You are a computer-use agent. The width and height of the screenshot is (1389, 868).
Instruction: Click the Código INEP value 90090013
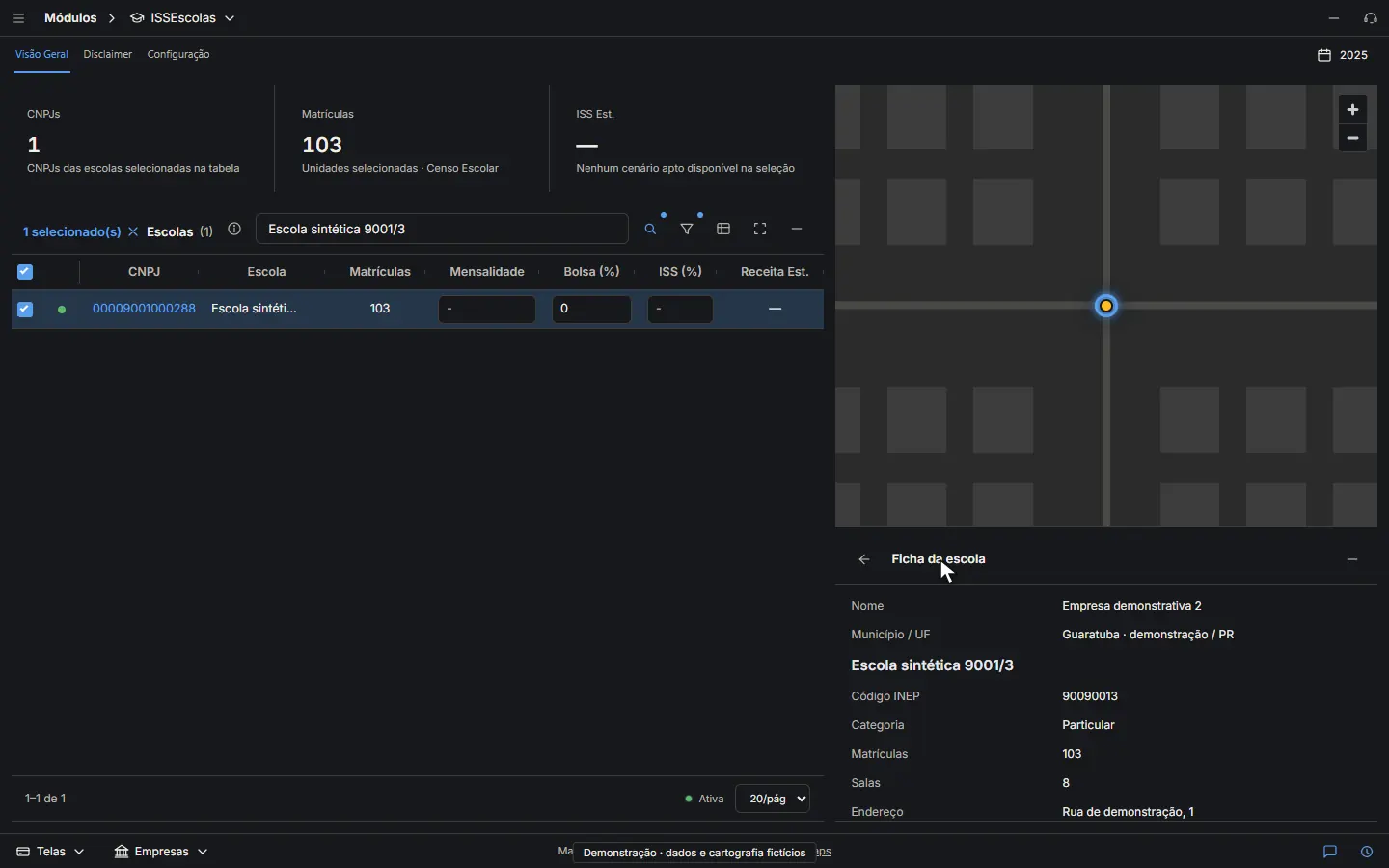pyautogui.click(x=1090, y=696)
